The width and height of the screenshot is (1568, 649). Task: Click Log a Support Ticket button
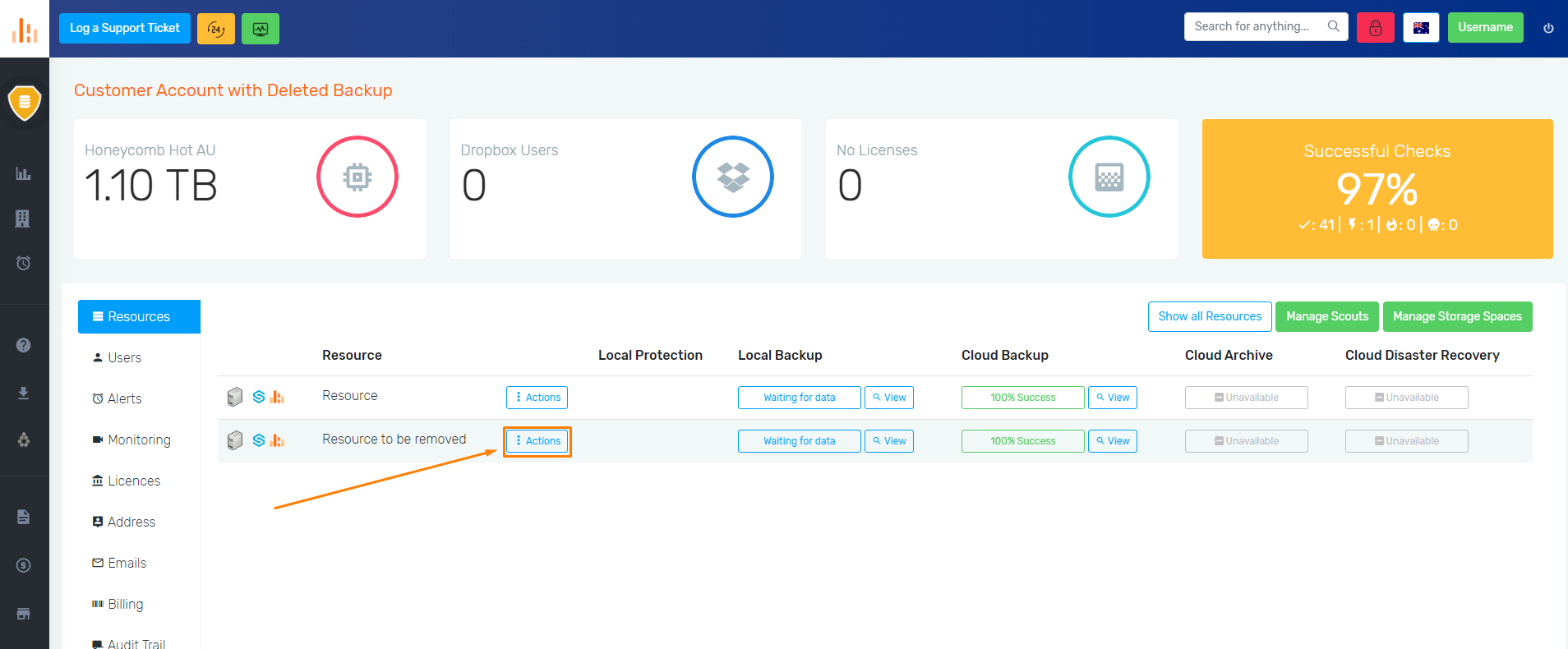point(125,29)
